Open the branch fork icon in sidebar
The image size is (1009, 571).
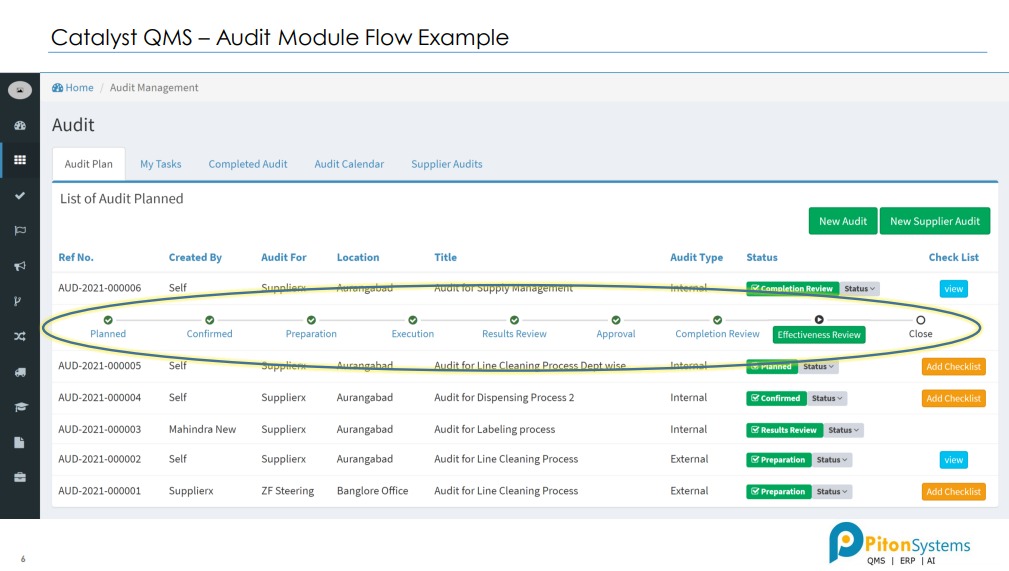[19, 301]
